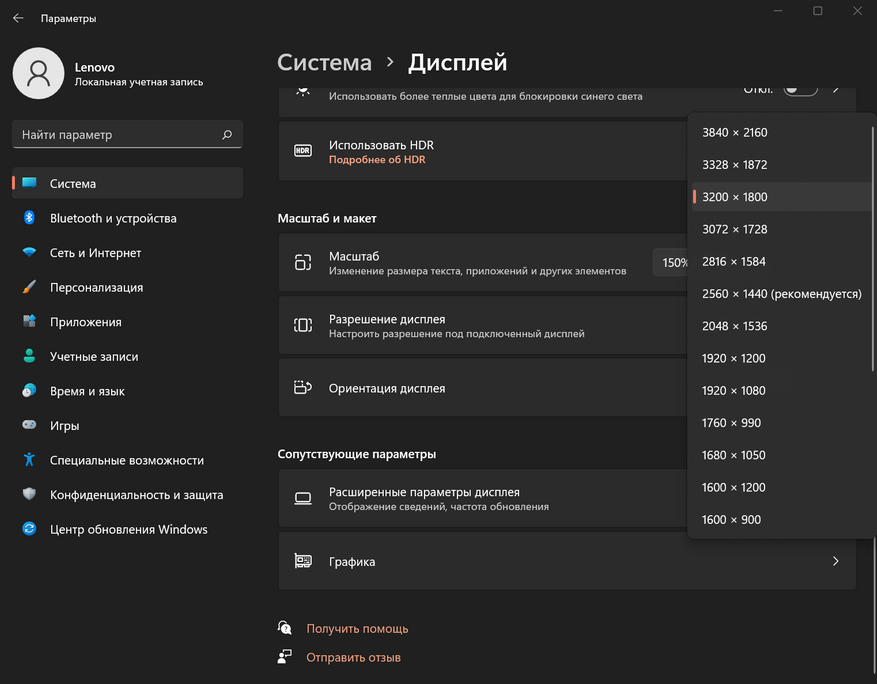Choose 2560 × 1440 (рекомендуется) resolution
This screenshot has width=877, height=684.
click(x=781, y=294)
